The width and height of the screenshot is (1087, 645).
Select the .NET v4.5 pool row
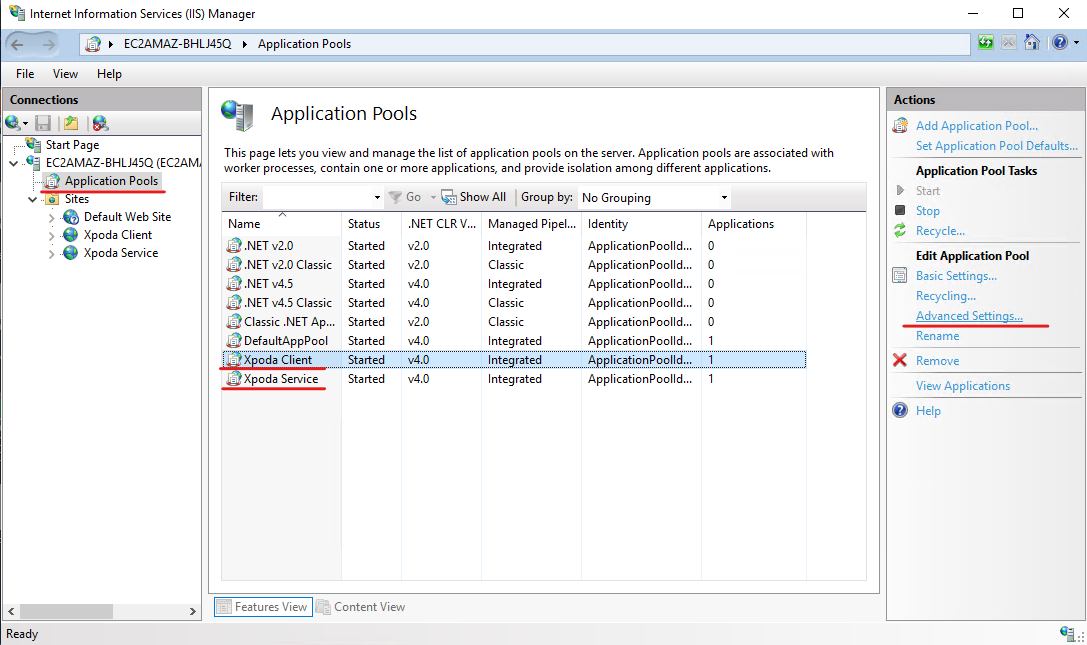pos(514,284)
